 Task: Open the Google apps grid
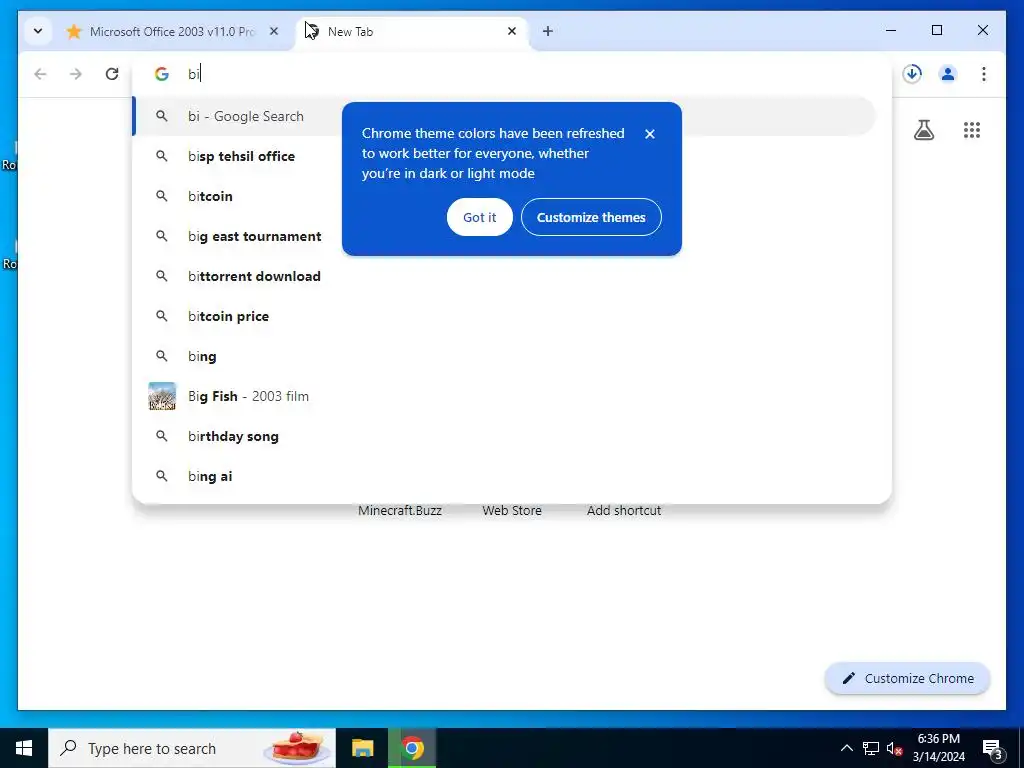pyautogui.click(x=972, y=130)
